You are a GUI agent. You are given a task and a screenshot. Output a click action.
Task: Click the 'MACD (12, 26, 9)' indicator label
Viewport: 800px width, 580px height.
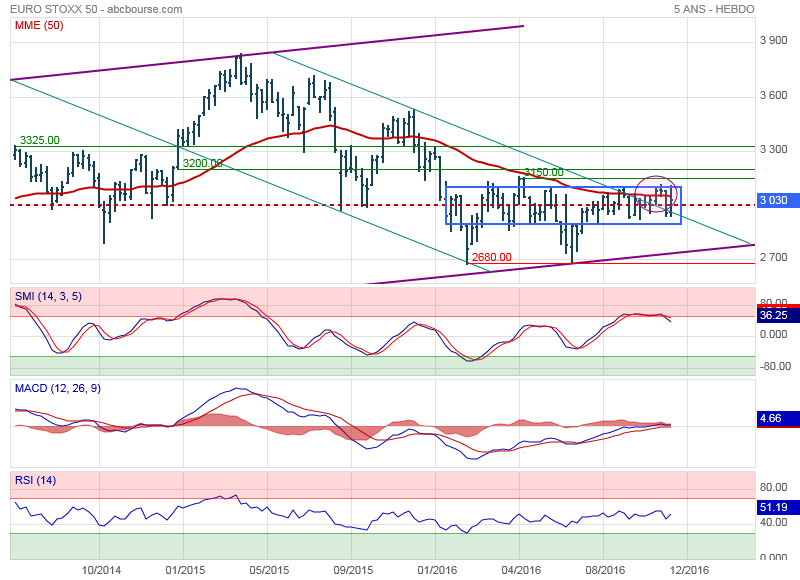click(58, 388)
